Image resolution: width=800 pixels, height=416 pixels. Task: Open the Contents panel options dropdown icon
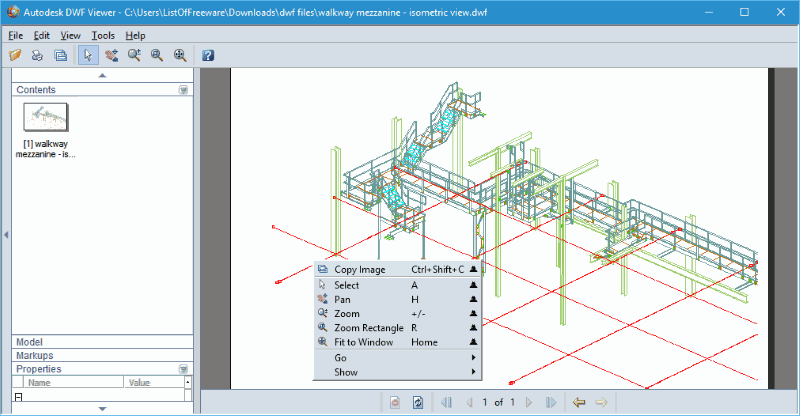[183, 90]
